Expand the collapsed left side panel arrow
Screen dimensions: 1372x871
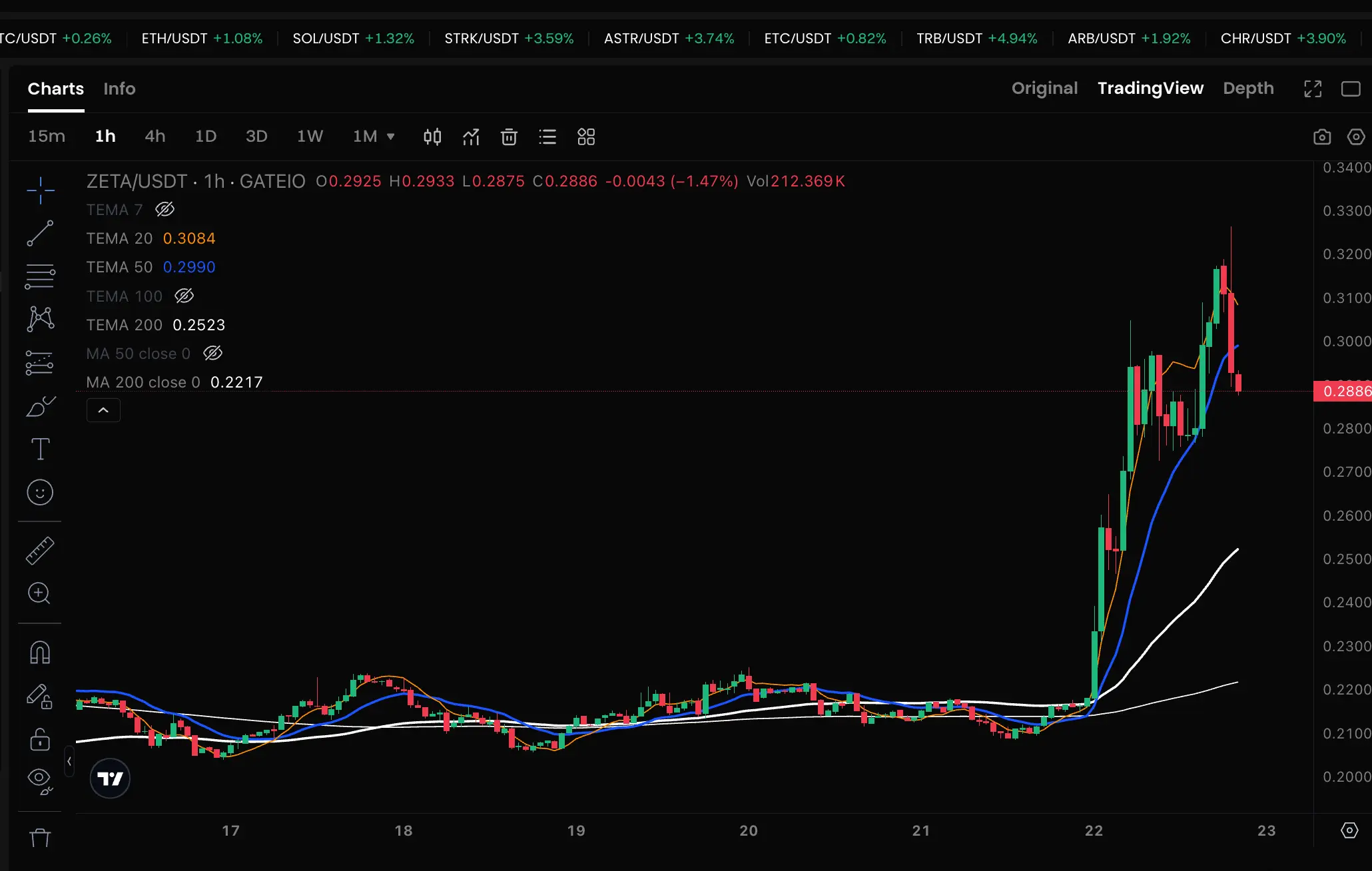(x=69, y=761)
